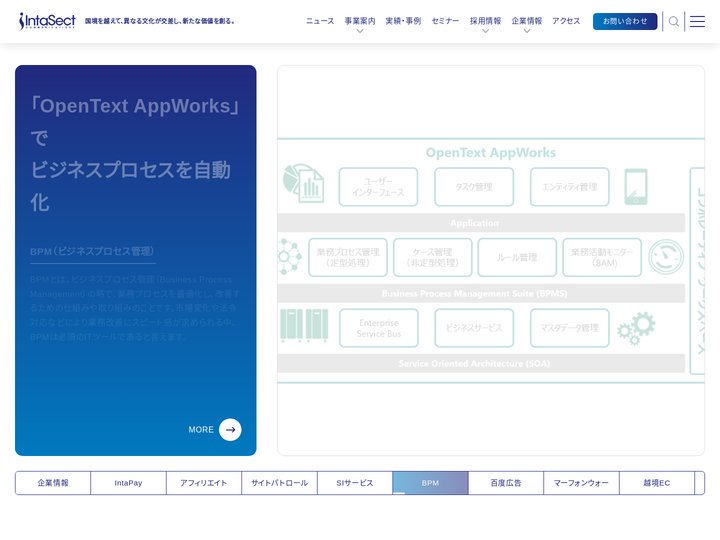Click Business Process Management Suite label
This screenshot has width=720, height=540.
pos(474,293)
